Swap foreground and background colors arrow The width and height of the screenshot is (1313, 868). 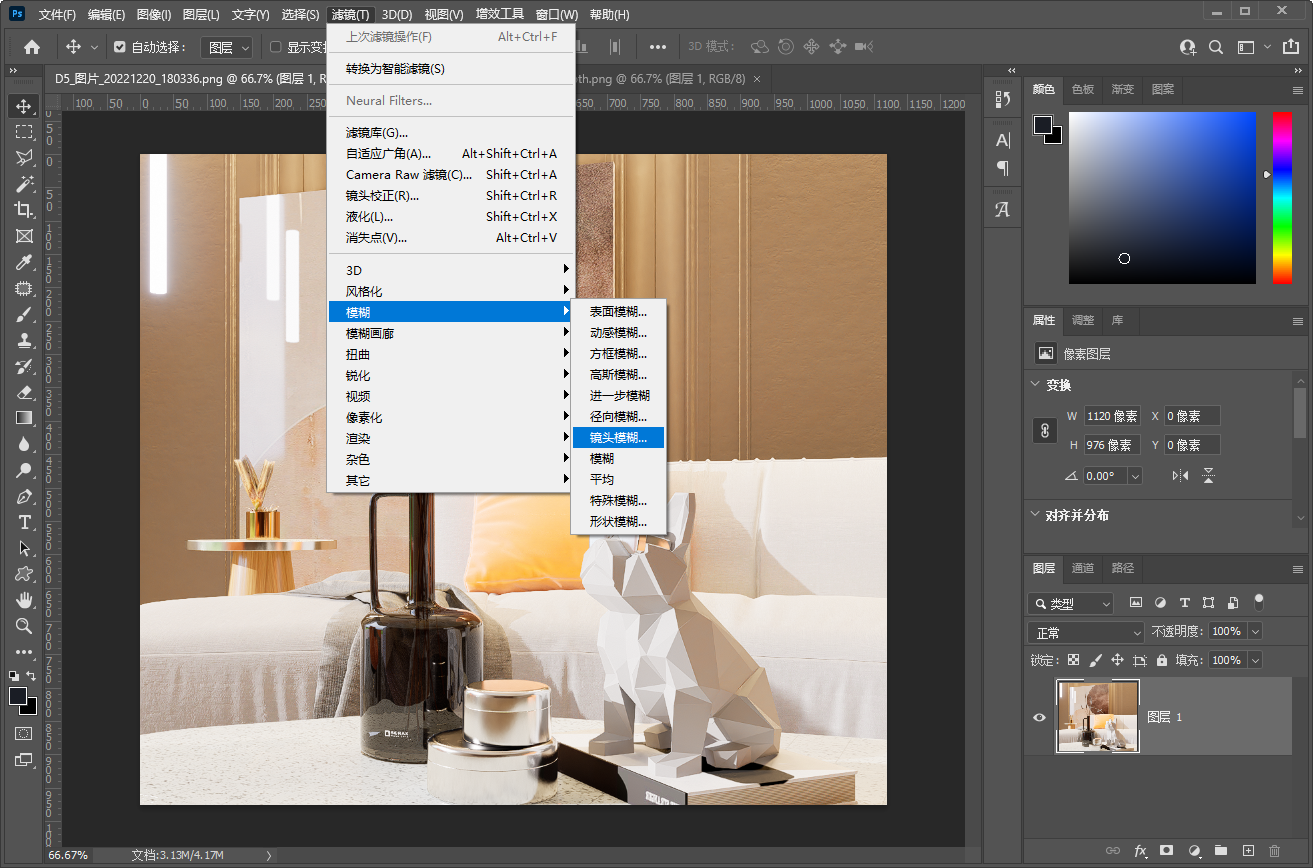31,676
